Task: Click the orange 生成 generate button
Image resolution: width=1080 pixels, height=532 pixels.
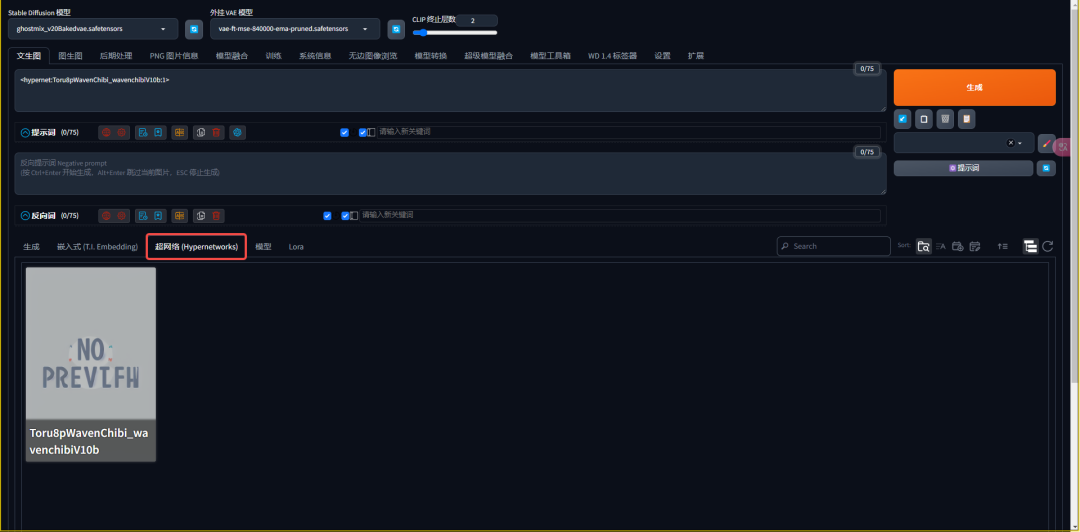Action: tap(974, 87)
